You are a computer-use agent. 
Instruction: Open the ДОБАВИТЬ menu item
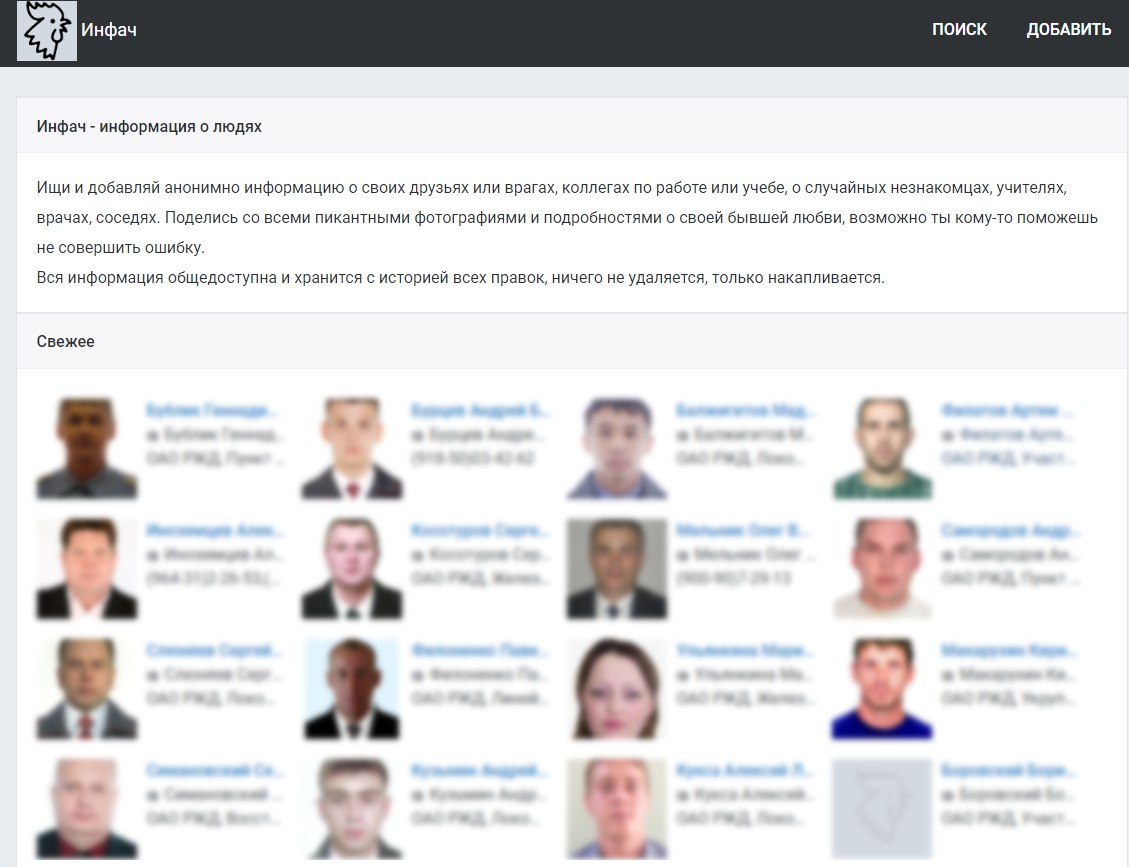pos(1069,30)
